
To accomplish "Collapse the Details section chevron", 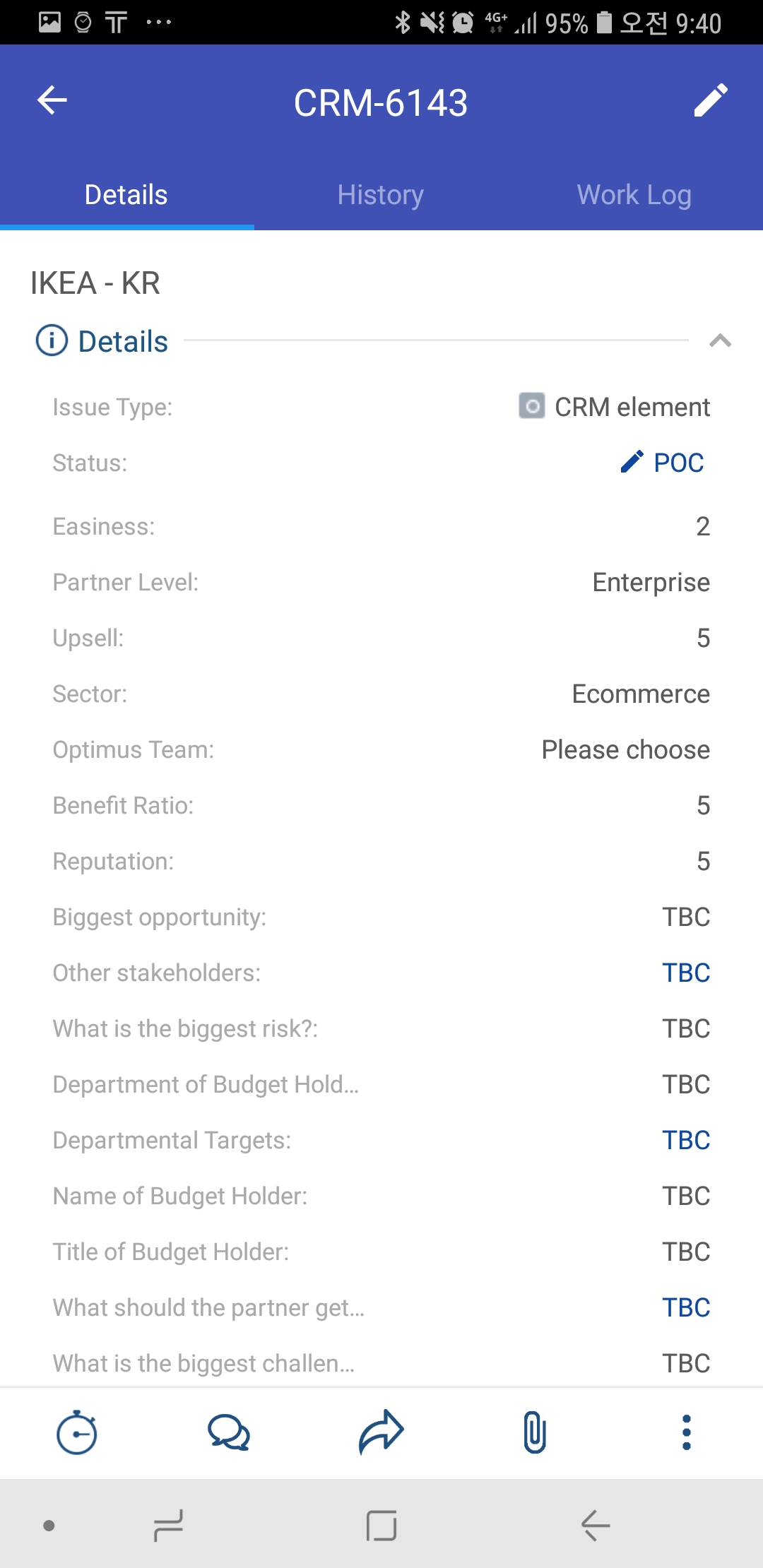I will [720, 341].
